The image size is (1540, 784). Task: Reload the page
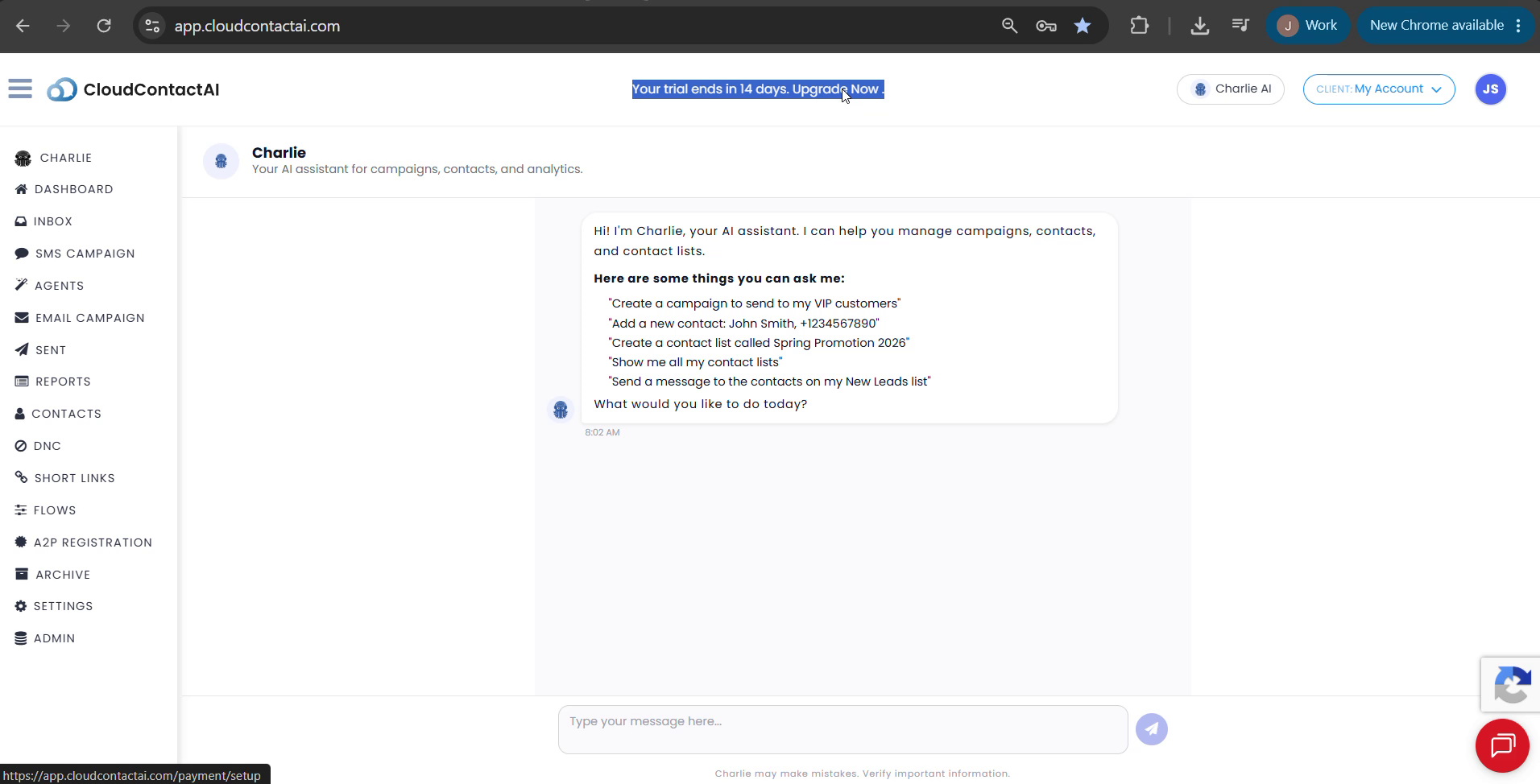point(104,26)
